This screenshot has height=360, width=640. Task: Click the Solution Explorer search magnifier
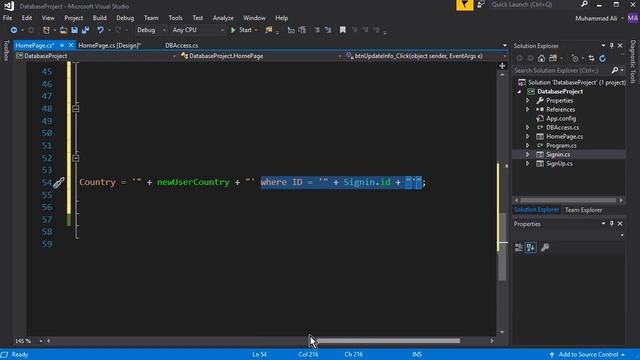tap(615, 71)
